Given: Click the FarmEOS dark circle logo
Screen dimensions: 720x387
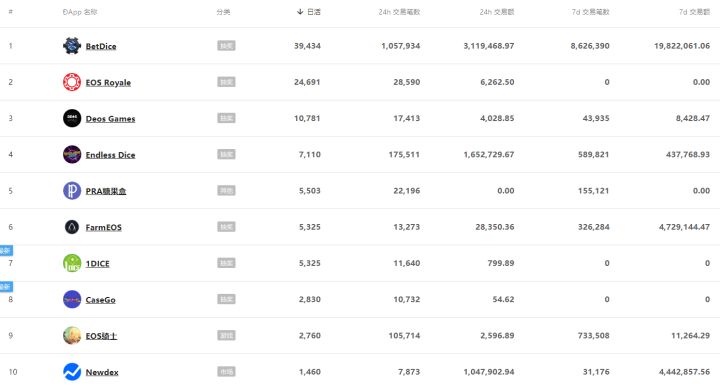Looking at the screenshot, I should pos(72,227).
